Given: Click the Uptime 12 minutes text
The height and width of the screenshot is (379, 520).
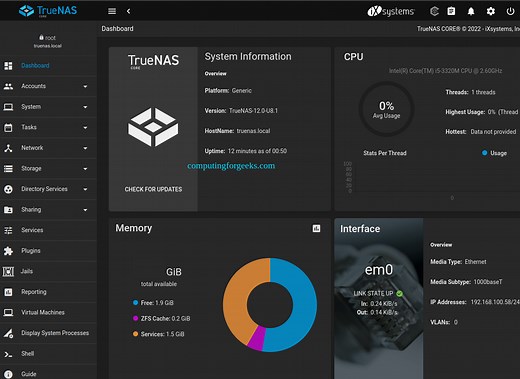Looking at the screenshot, I should [x=246, y=151].
